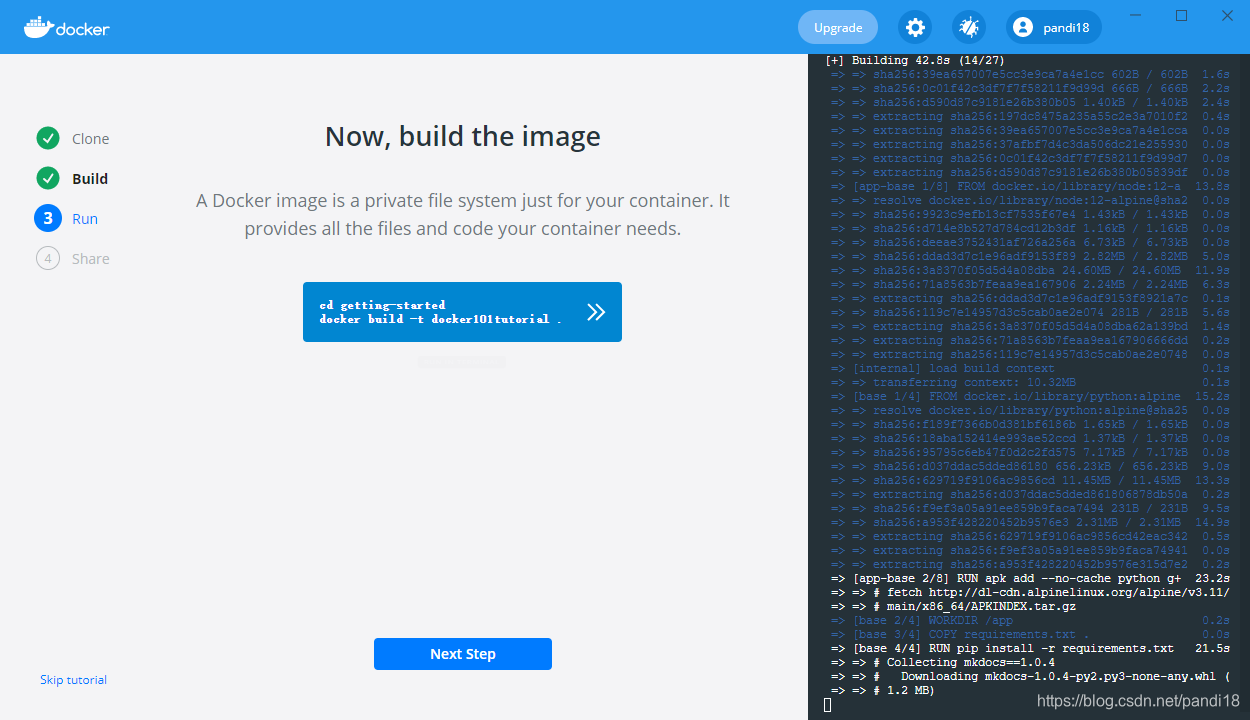This screenshot has height=720, width=1250.
Task: Click the 'RUN pip install -r requirements.txt' line
Action: coord(1030,649)
